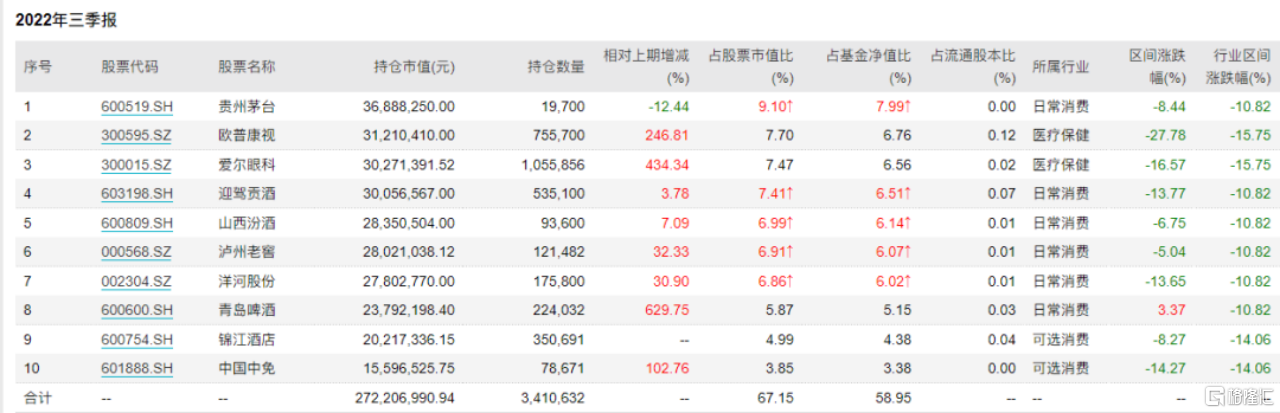Click share quantity 1,055,856

point(554,164)
